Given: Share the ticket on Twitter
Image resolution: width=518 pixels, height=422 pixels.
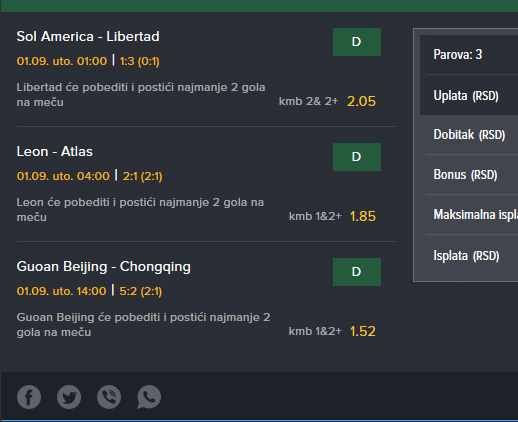Looking at the screenshot, I should click(x=69, y=397).
